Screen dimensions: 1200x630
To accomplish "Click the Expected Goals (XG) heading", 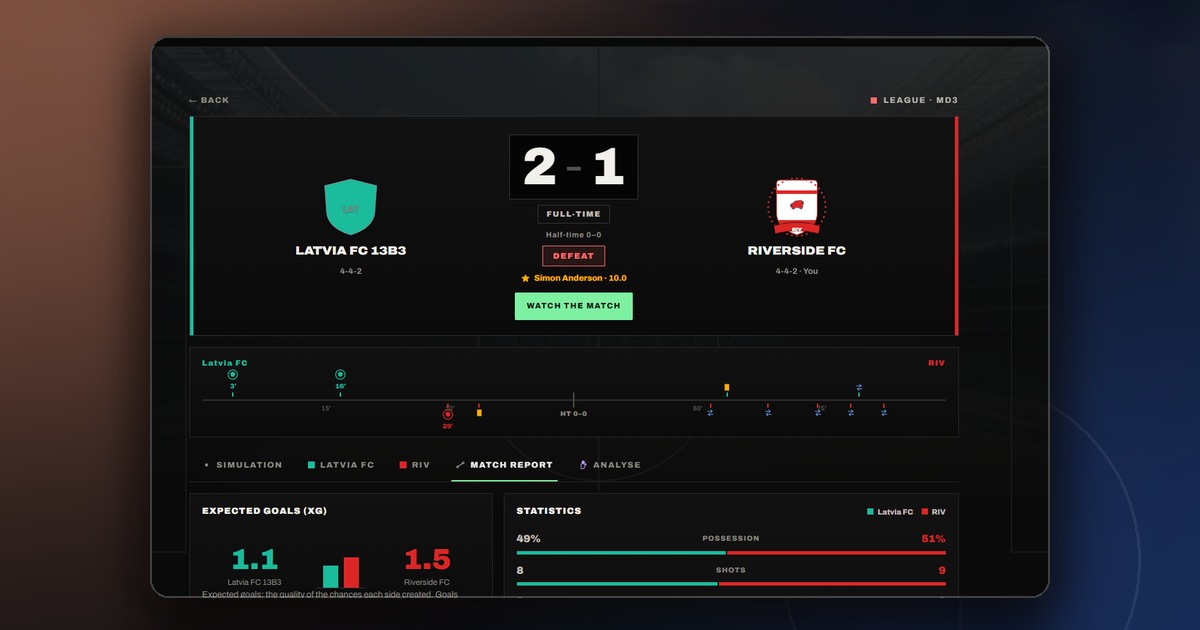I will click(x=264, y=511).
